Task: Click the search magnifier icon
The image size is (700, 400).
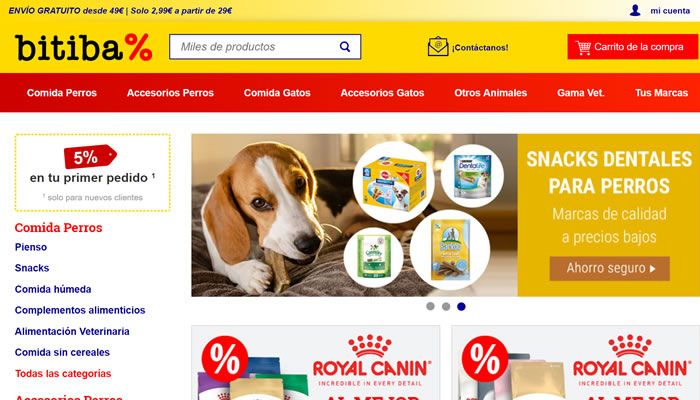Action: [x=345, y=46]
